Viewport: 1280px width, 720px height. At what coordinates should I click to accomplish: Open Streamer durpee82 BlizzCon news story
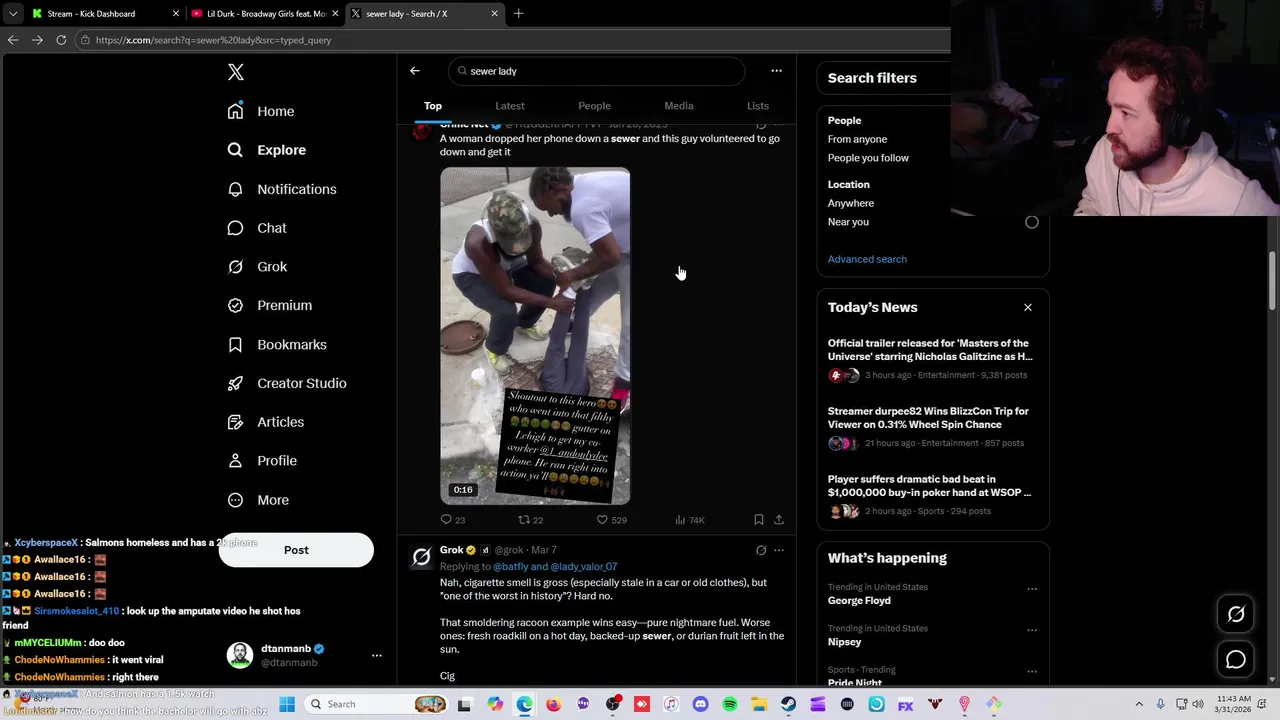click(x=930, y=428)
